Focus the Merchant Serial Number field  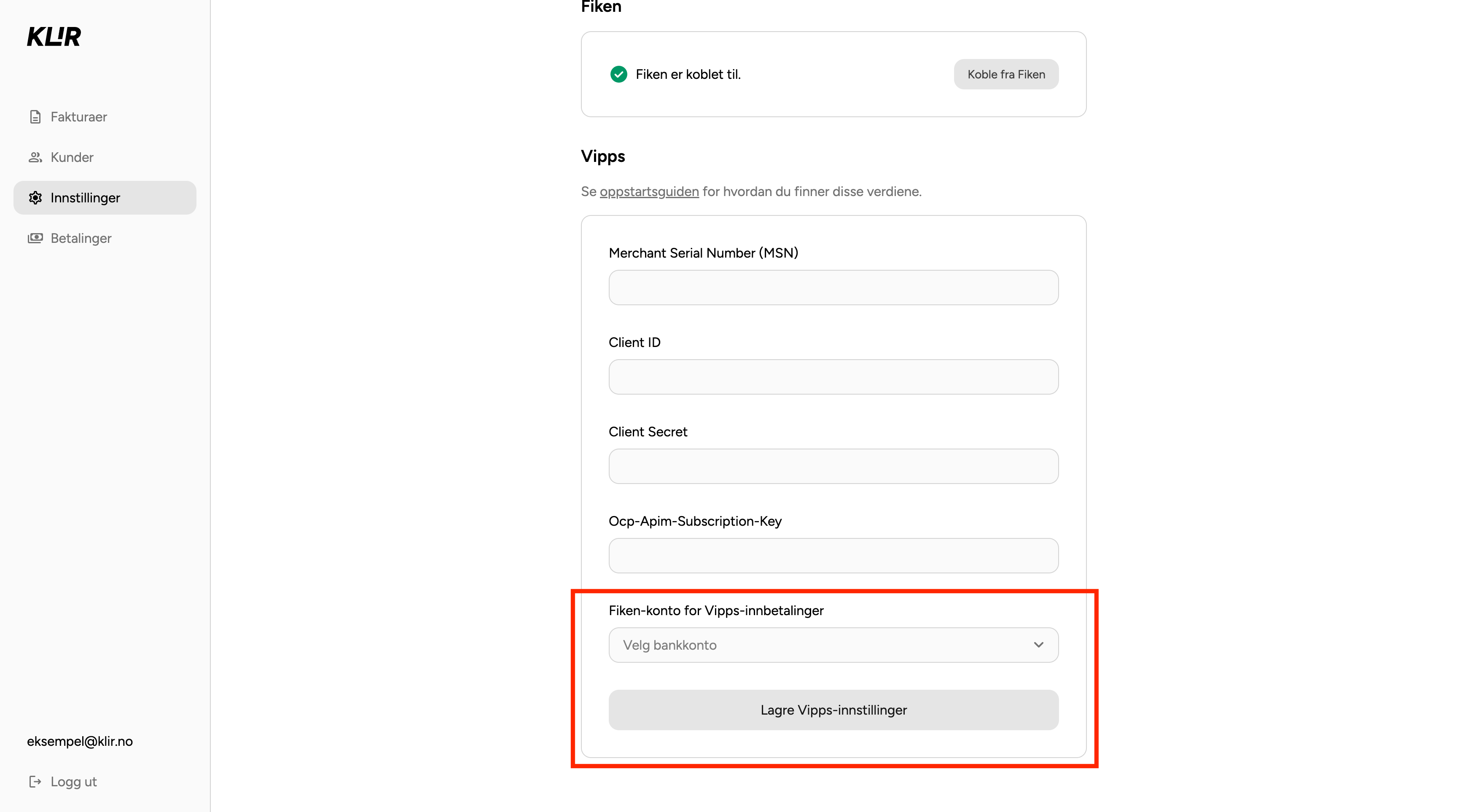click(x=834, y=288)
